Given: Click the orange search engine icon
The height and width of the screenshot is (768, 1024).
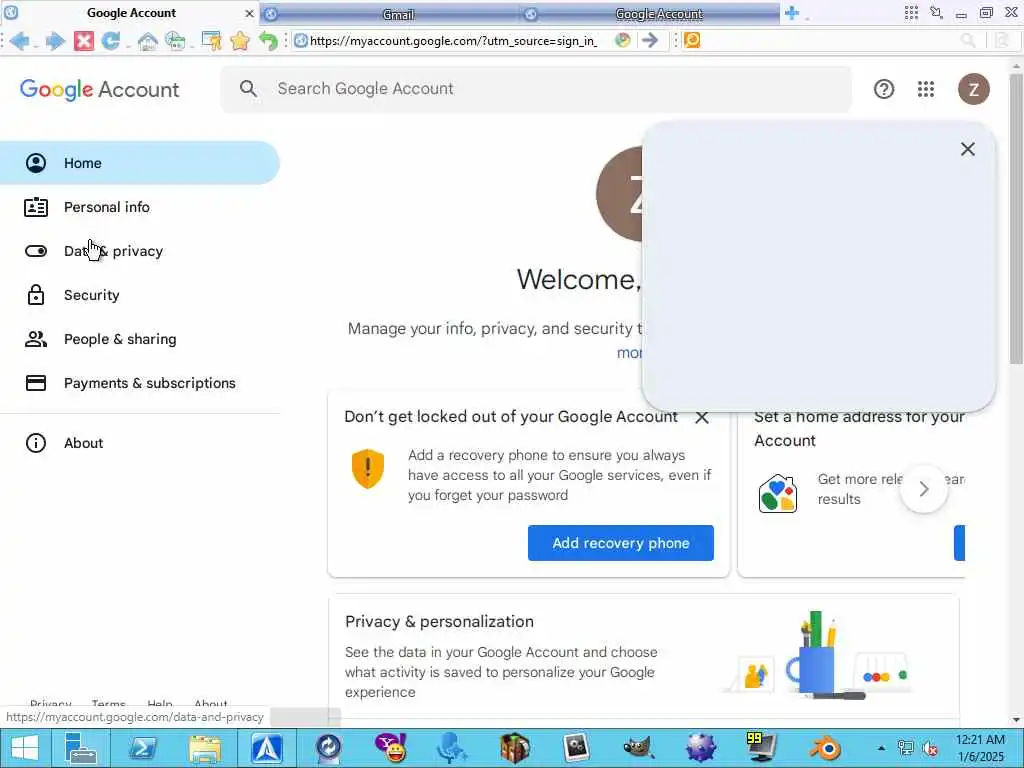Looking at the screenshot, I should [x=692, y=40].
